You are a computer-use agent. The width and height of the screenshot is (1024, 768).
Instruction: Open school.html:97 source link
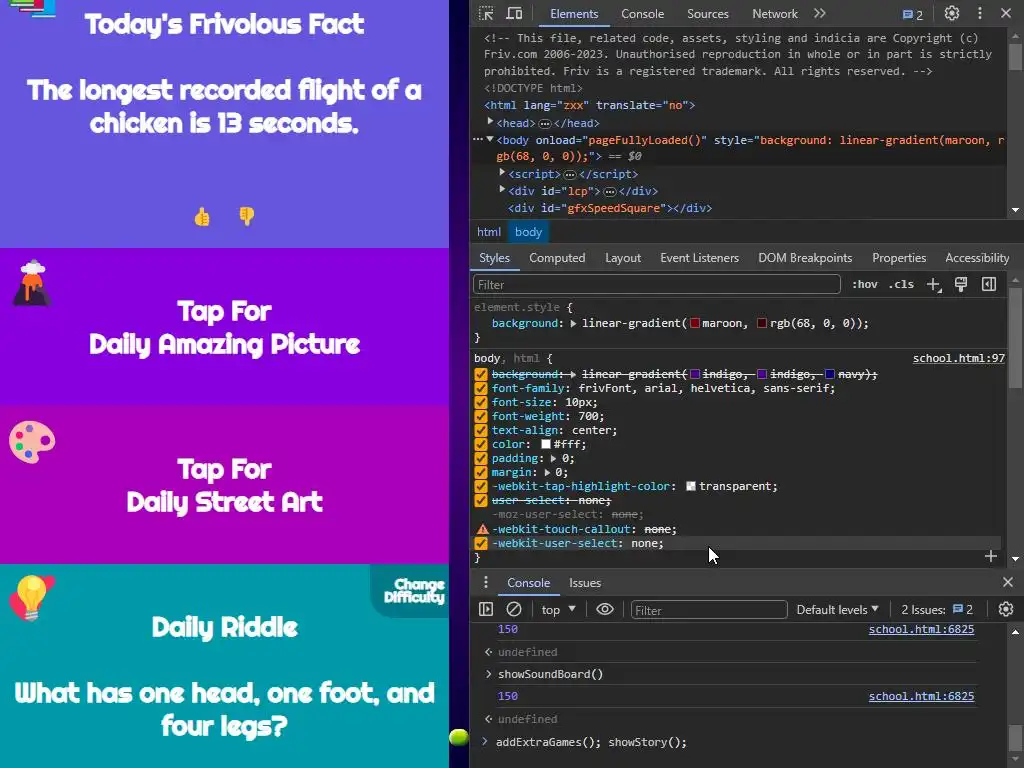[959, 358]
